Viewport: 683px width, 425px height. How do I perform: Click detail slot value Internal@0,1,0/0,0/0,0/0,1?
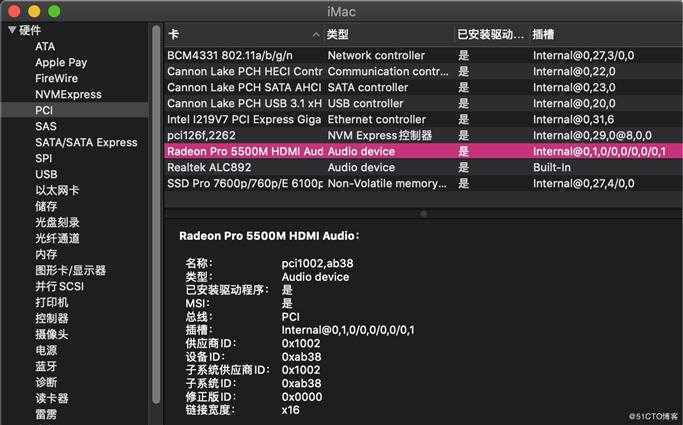click(x=348, y=330)
